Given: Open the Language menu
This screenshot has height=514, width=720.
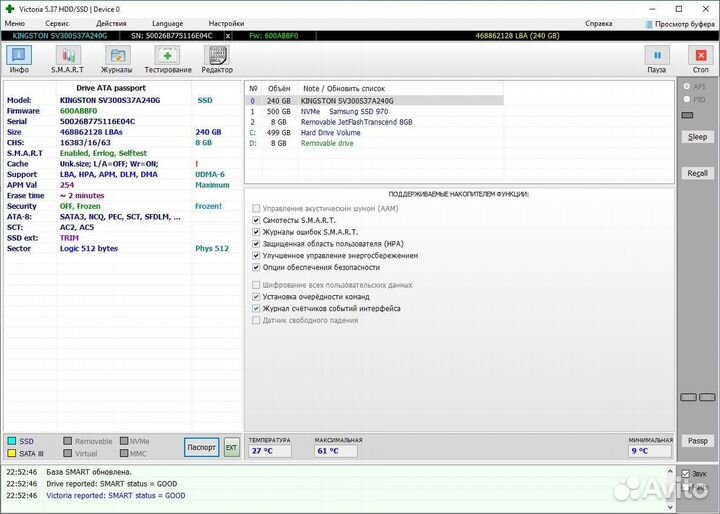Looking at the screenshot, I should (167, 22).
